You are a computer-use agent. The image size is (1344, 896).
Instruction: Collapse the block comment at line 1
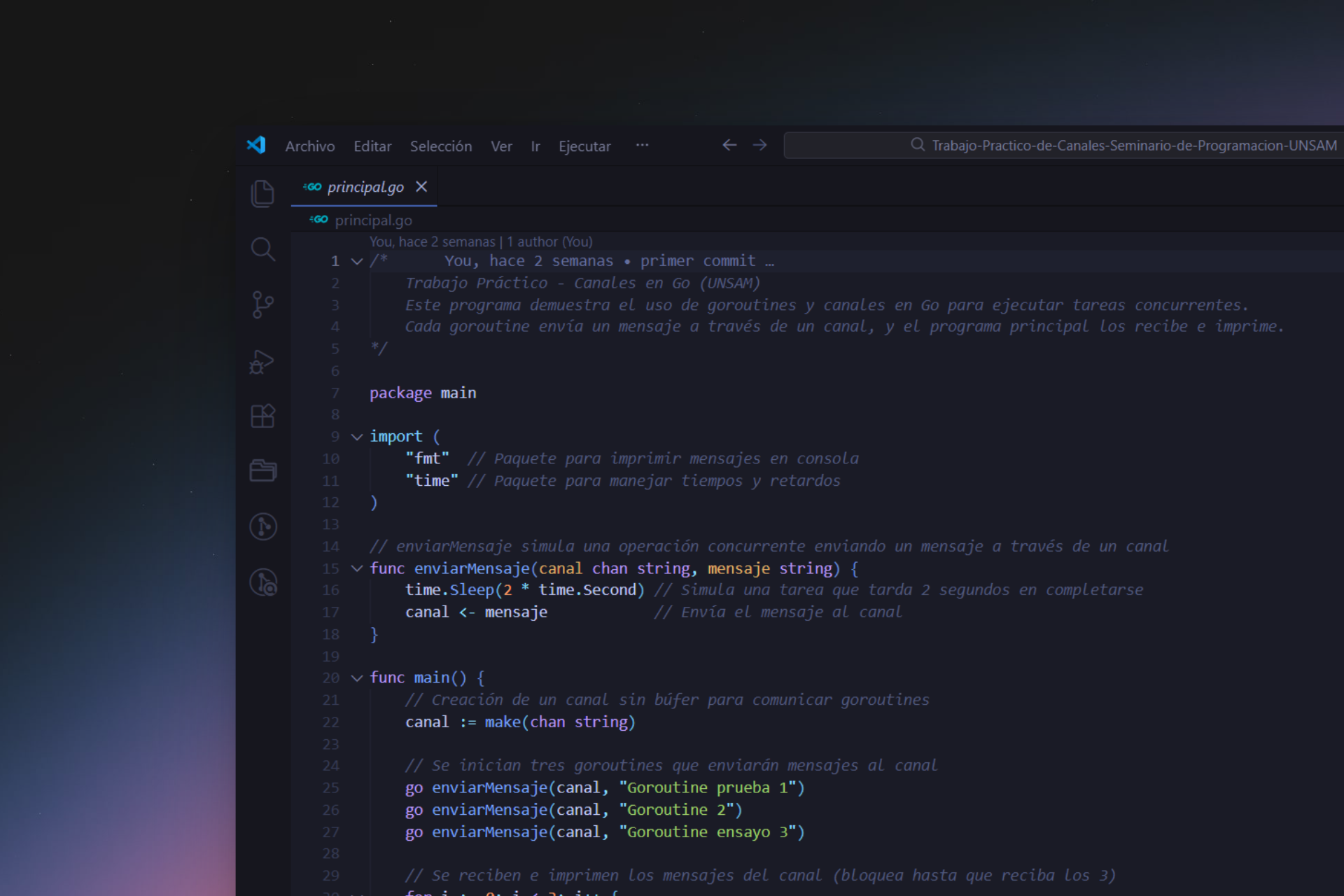click(x=357, y=262)
